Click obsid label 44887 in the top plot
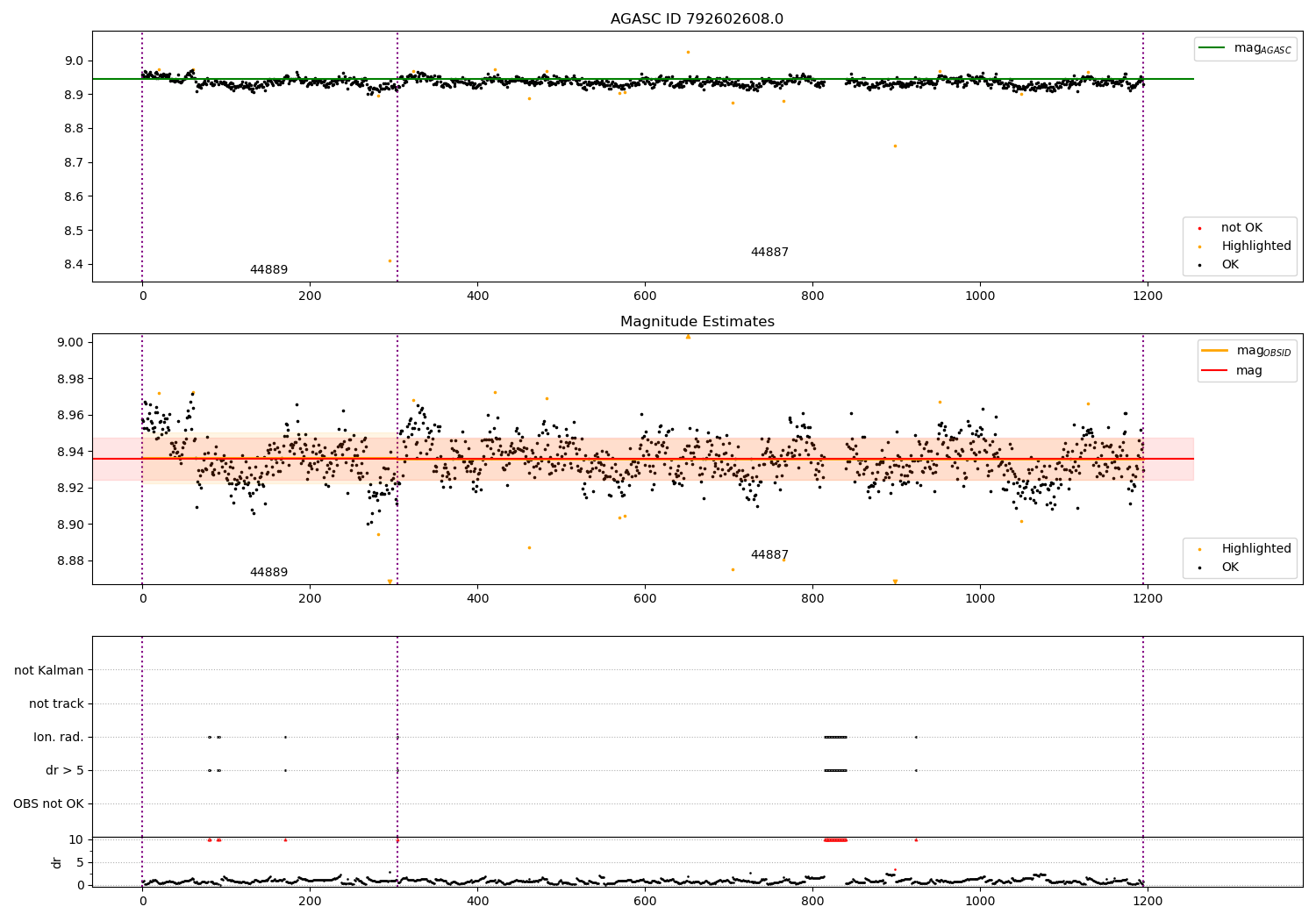 (x=769, y=253)
